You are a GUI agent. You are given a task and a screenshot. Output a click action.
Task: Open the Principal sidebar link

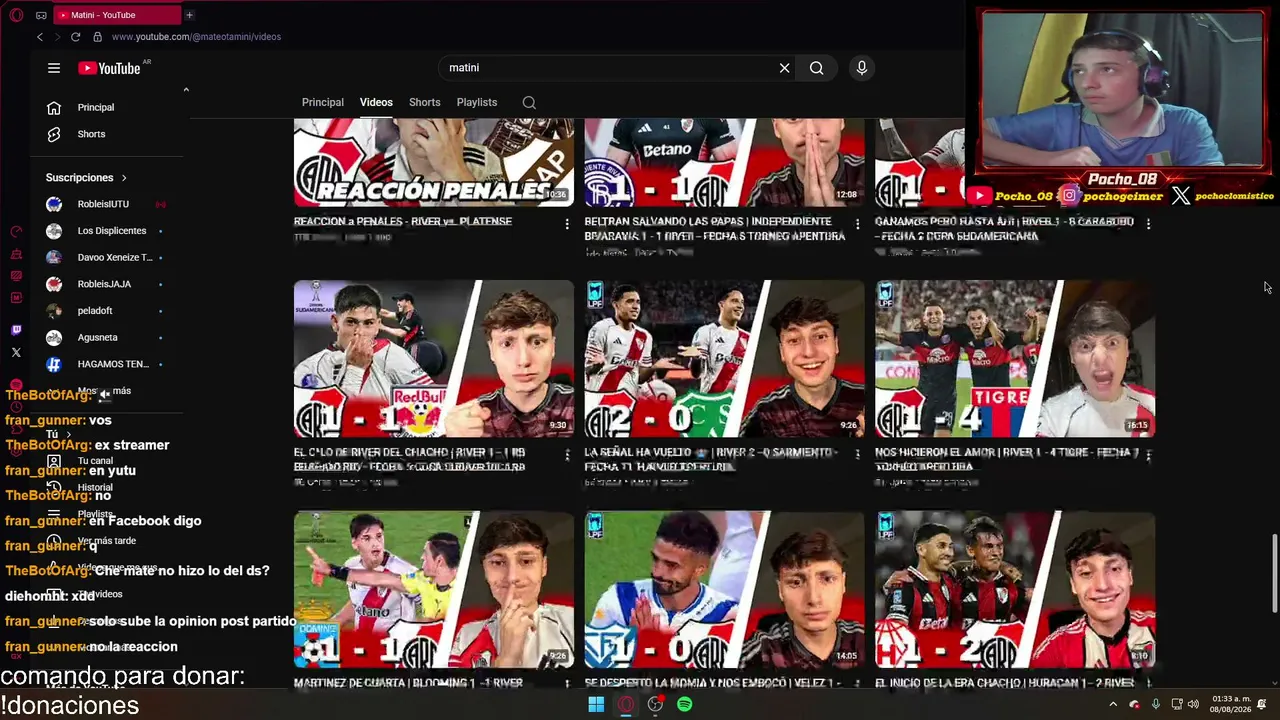pyautogui.click(x=96, y=107)
